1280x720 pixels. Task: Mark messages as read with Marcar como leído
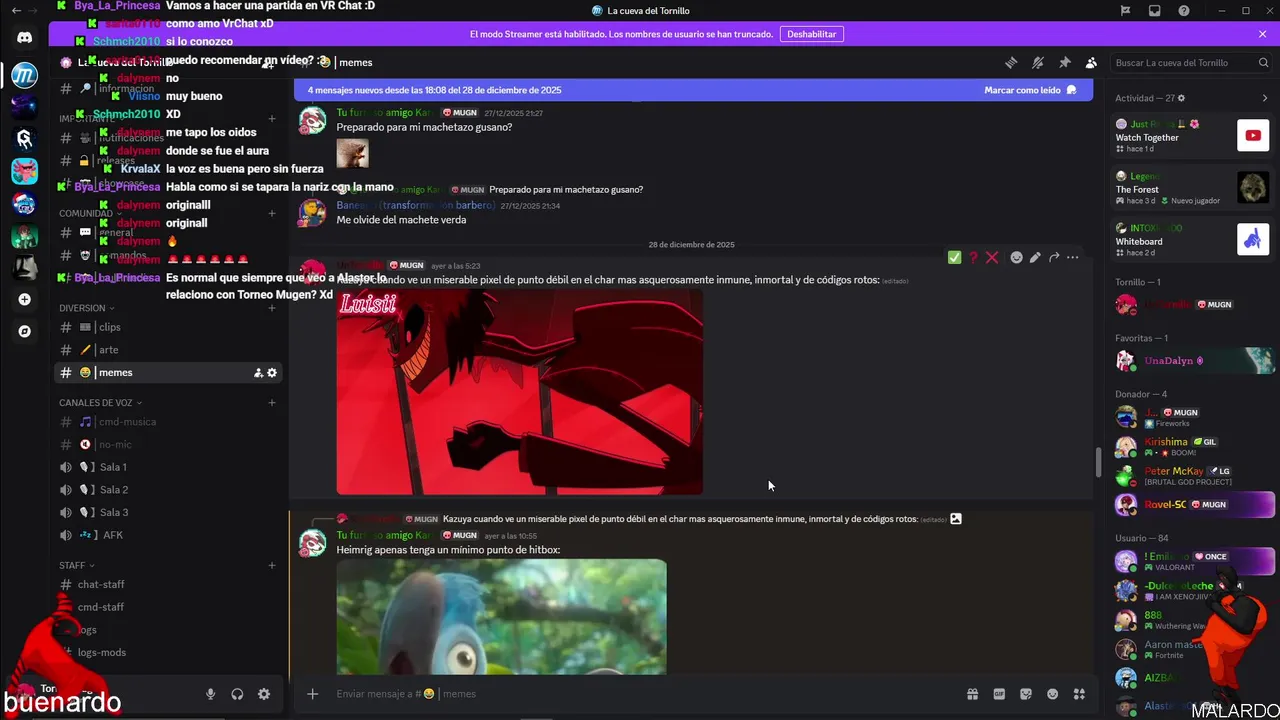coord(1030,90)
